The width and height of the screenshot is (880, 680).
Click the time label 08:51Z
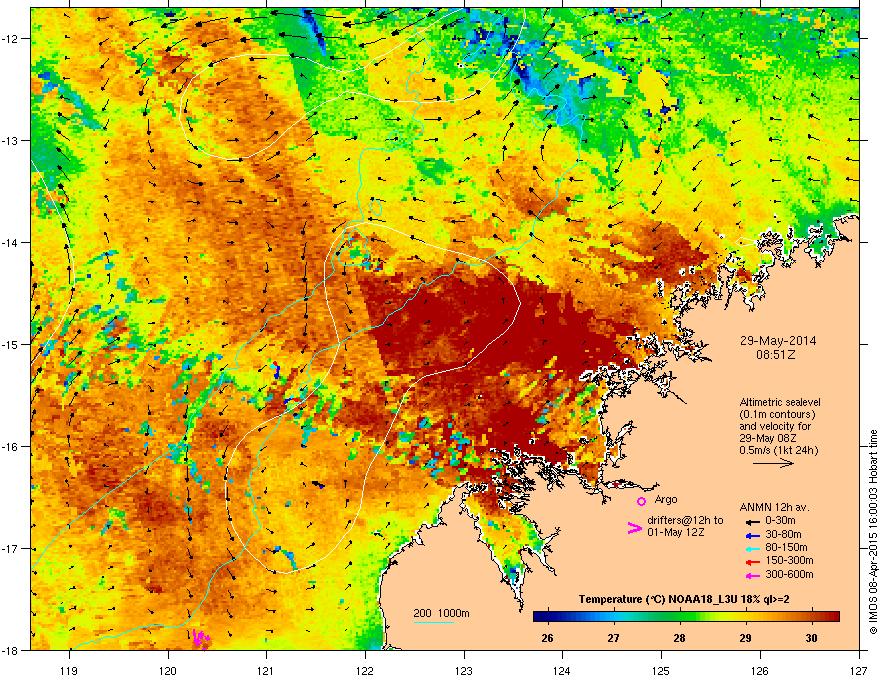pos(776,355)
